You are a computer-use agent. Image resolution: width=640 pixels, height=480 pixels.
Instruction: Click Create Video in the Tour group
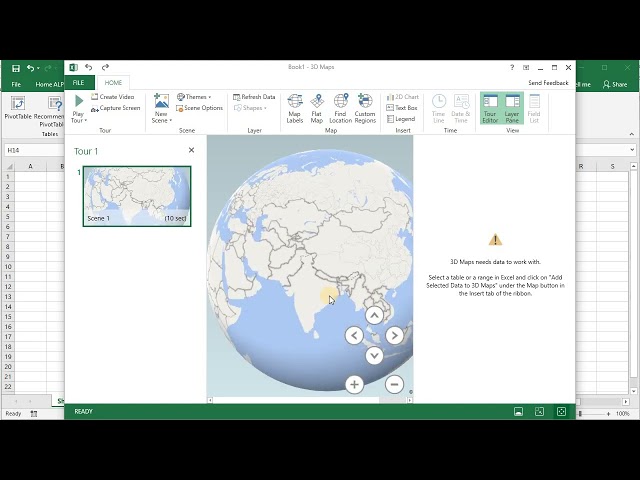pyautogui.click(x=113, y=97)
